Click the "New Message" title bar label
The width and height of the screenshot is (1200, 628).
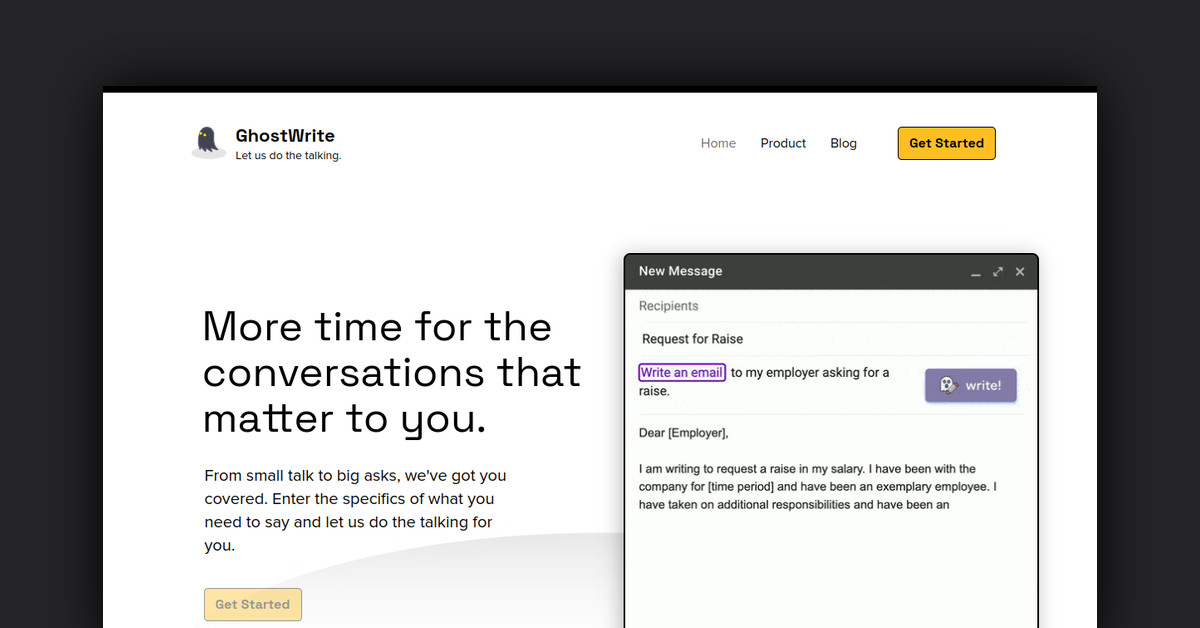(680, 271)
